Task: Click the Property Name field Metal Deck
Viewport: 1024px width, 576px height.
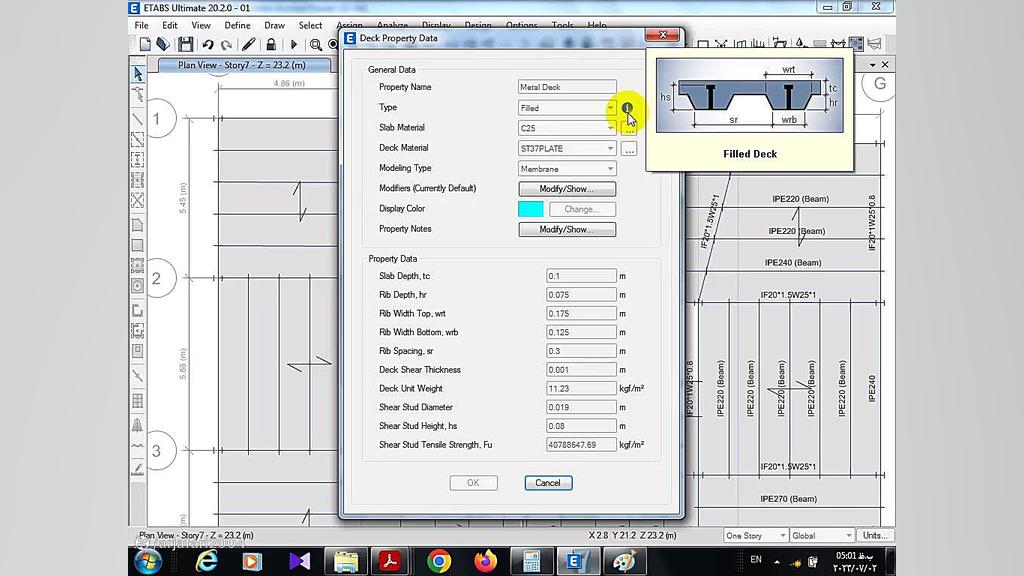Action: 567,87
